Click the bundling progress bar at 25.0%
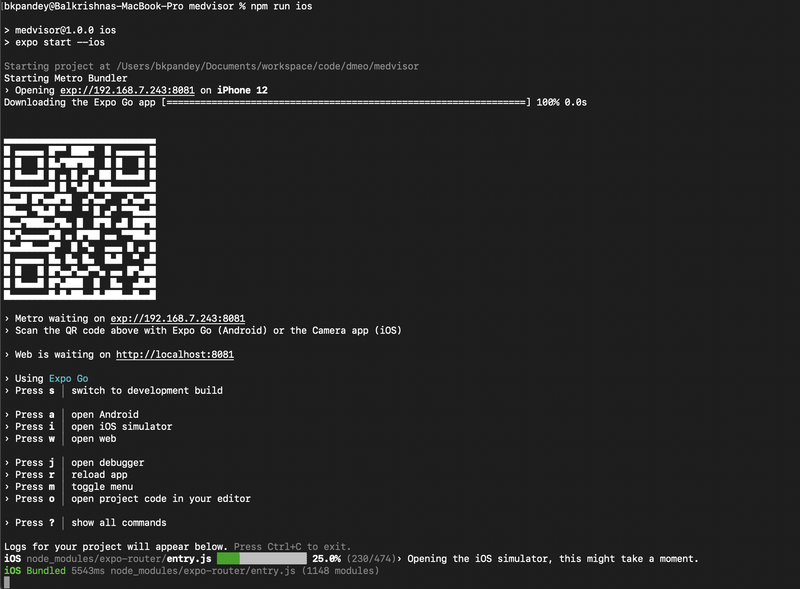Screen dimensions: 800x589 click(x=262, y=558)
